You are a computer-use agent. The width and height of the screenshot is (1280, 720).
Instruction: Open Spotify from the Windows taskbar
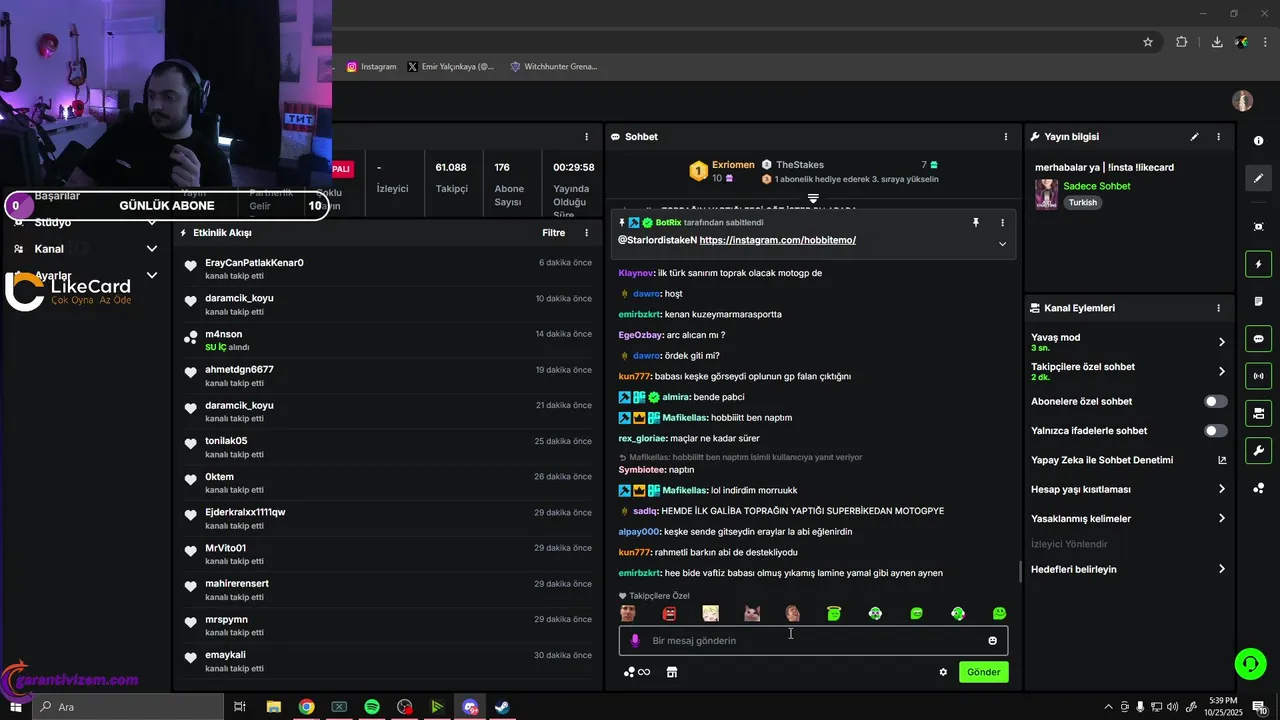[372, 707]
